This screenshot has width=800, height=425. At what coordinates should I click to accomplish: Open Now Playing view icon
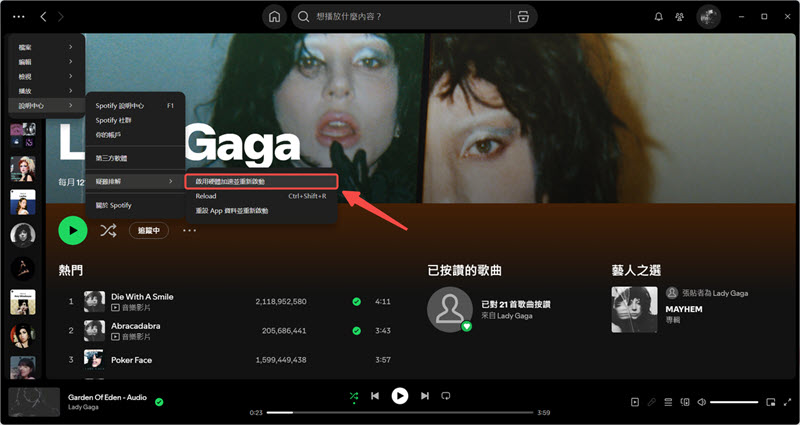coord(635,402)
